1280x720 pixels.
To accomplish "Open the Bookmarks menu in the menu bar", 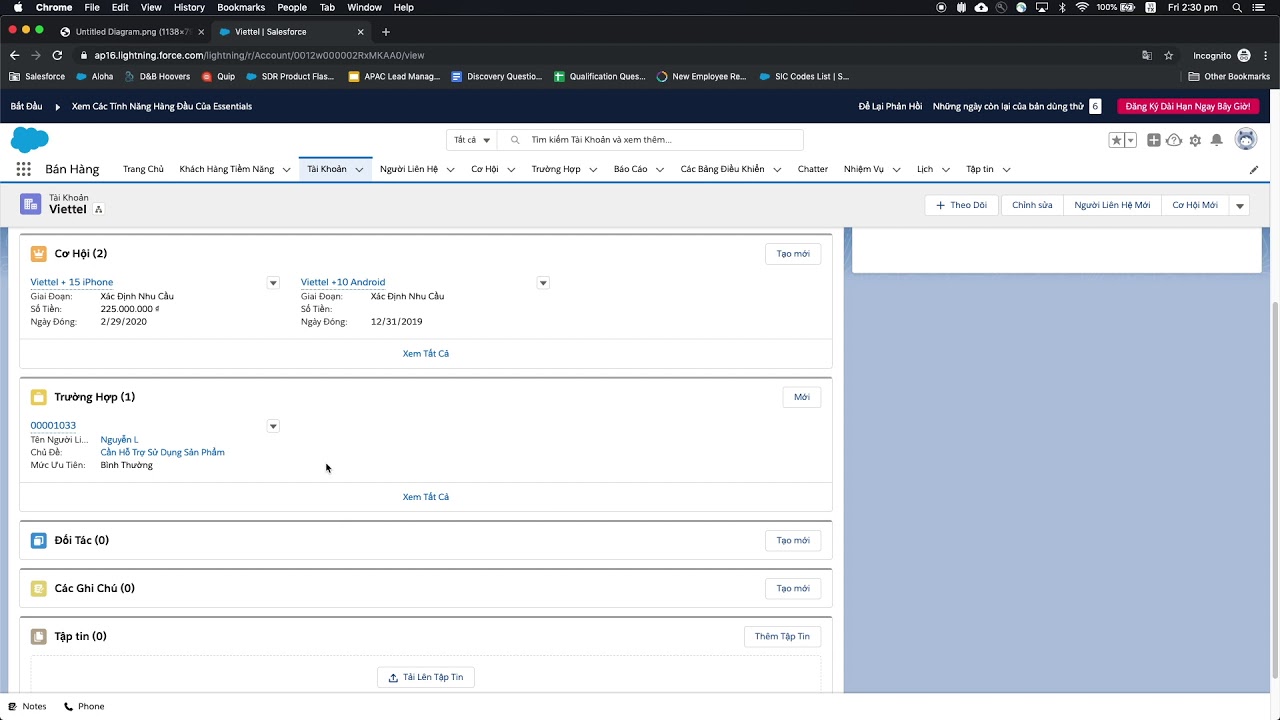I will coord(241,7).
